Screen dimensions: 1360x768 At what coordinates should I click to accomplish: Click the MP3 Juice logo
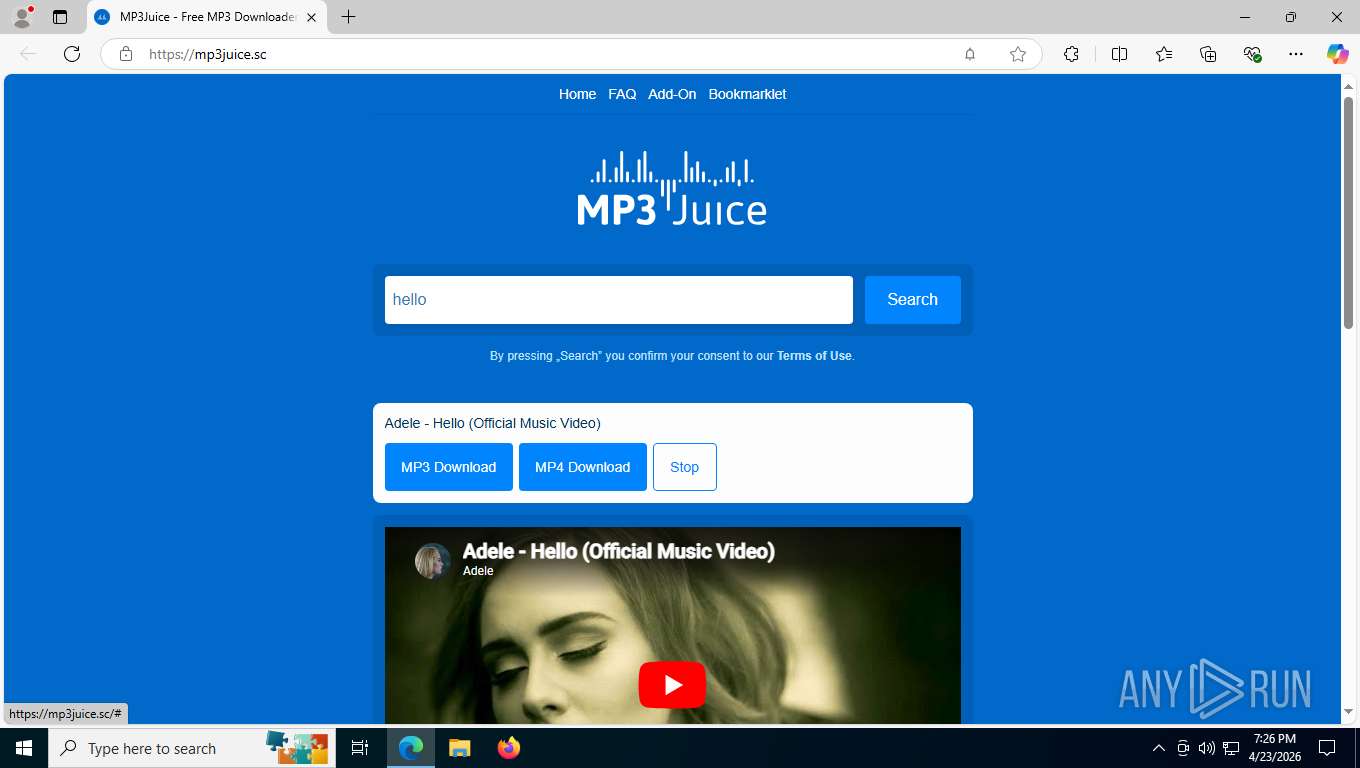(672, 188)
